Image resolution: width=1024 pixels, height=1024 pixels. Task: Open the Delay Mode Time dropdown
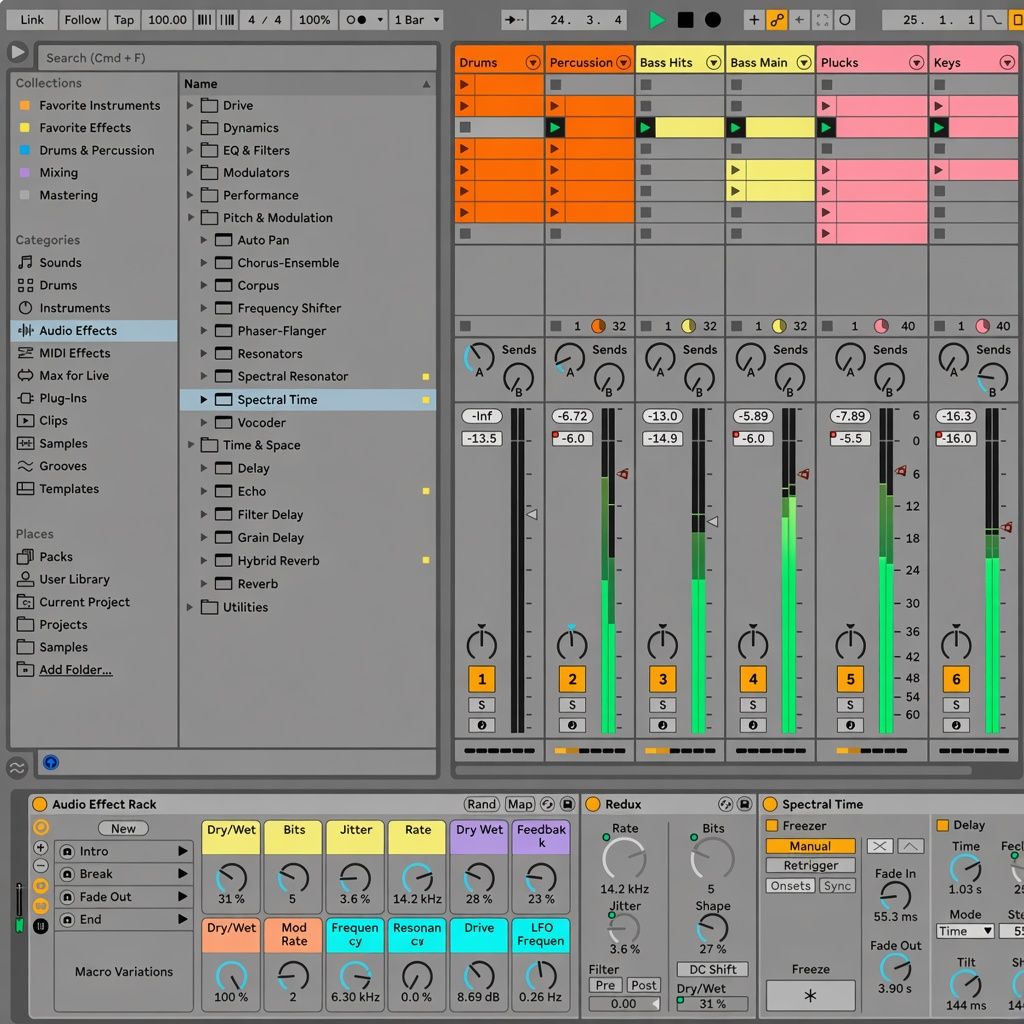point(965,932)
